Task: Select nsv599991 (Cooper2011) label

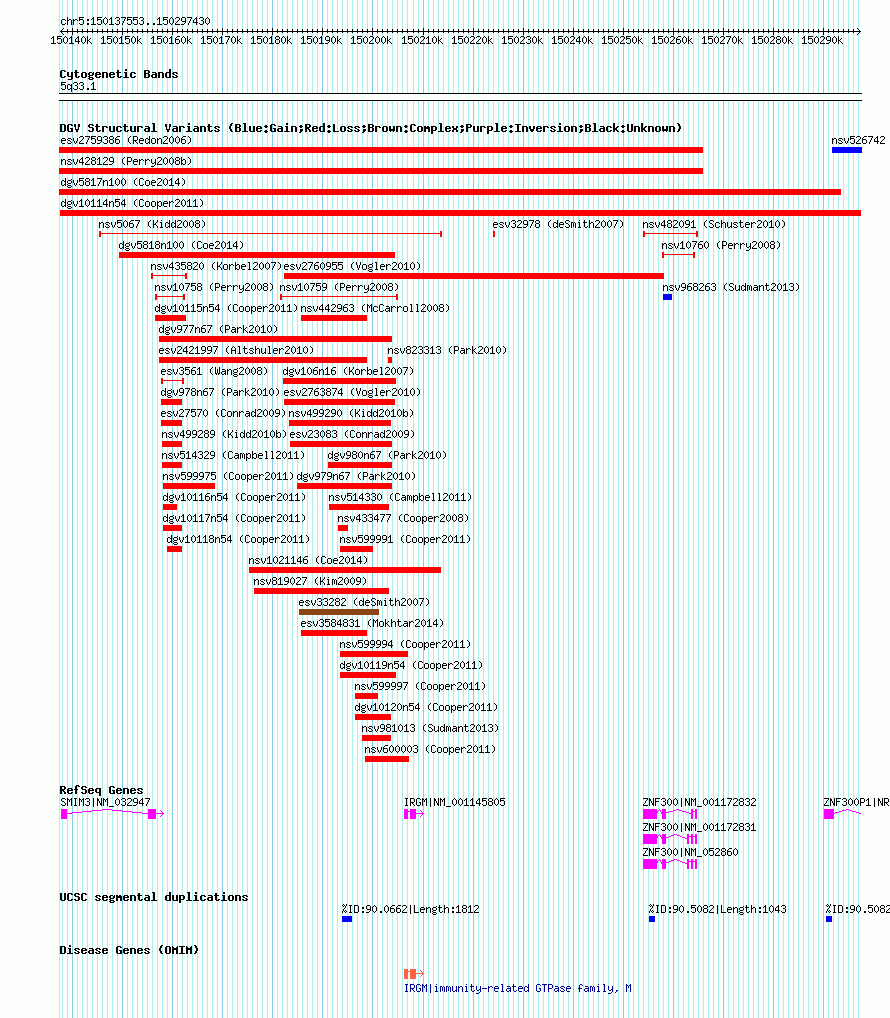Action: [x=405, y=539]
